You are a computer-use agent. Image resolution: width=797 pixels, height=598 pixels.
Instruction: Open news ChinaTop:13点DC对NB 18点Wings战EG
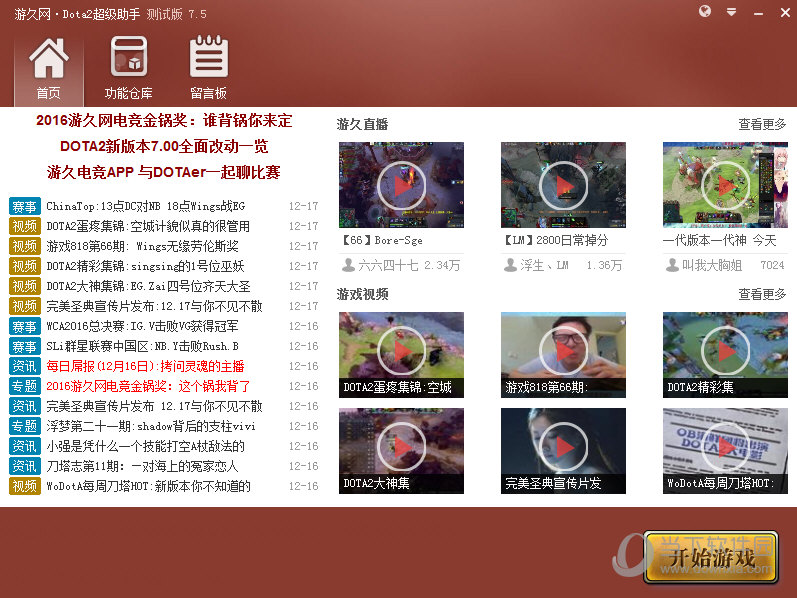coord(146,206)
